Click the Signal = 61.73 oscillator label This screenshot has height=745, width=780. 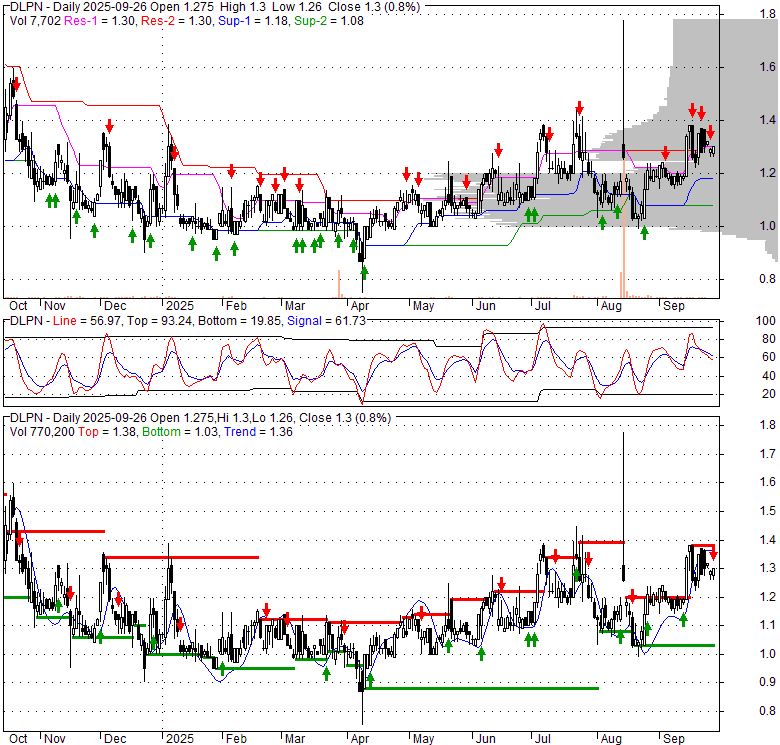click(326, 321)
